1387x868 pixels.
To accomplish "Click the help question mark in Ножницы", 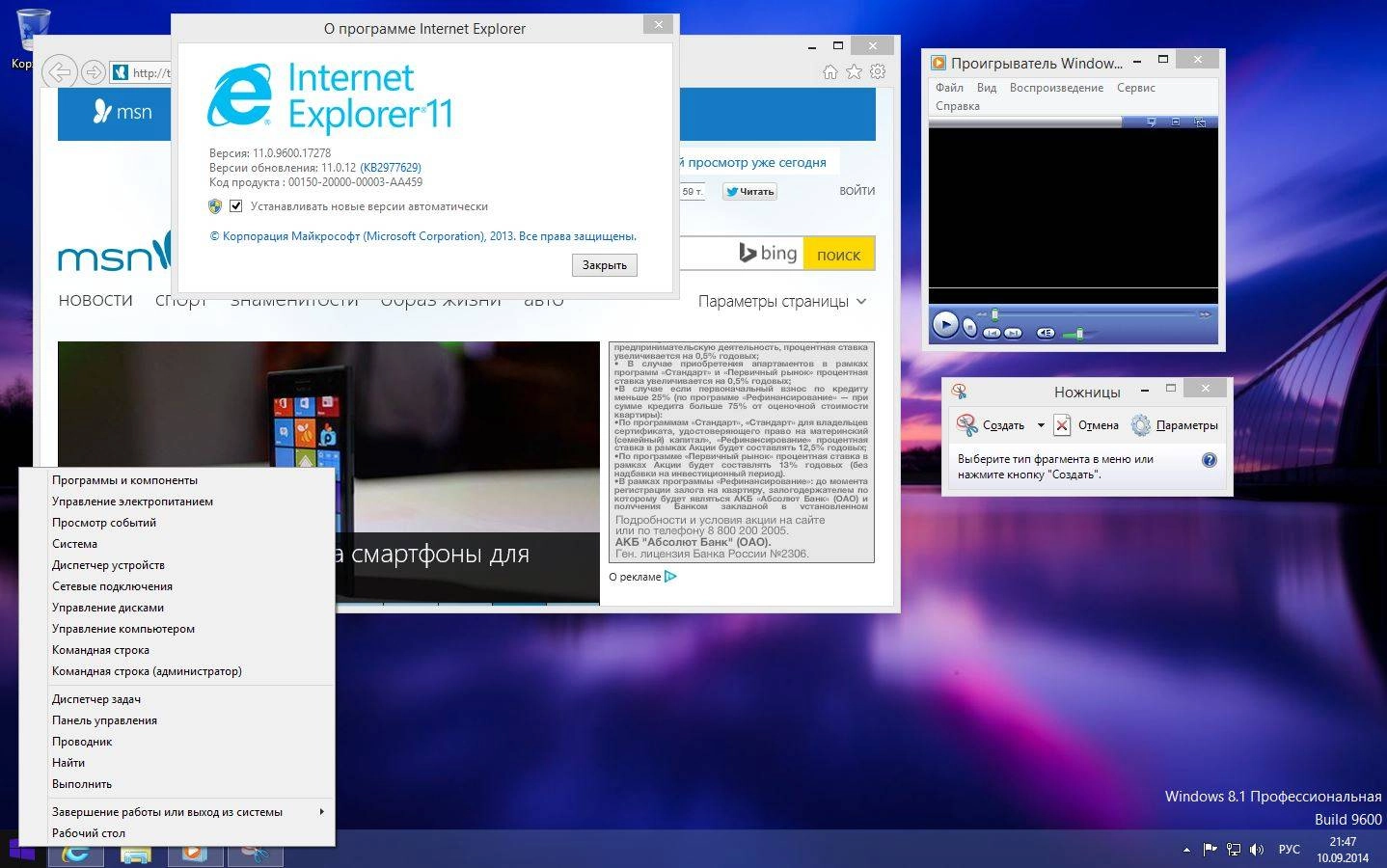I will coord(1210,460).
